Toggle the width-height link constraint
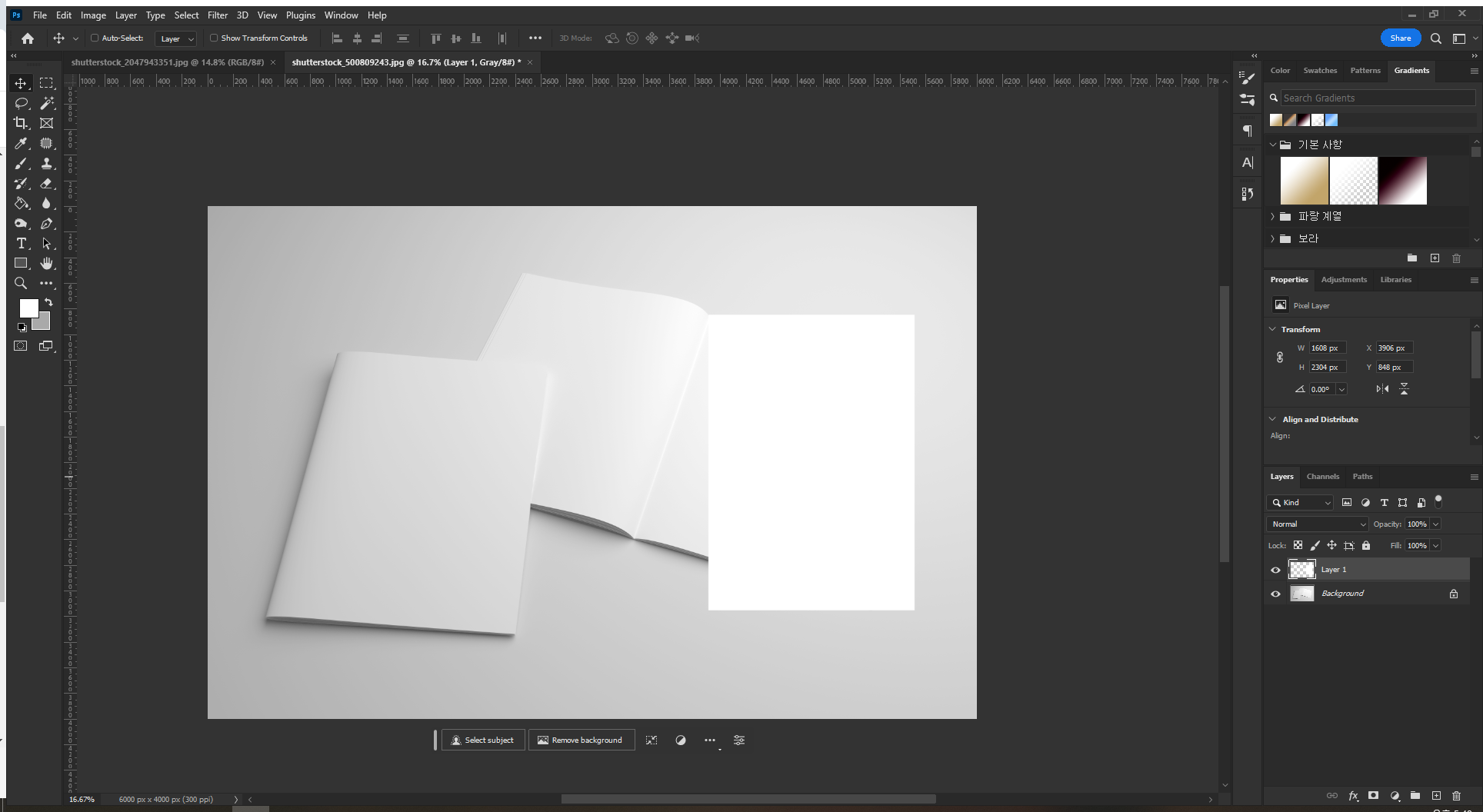Image resolution: width=1483 pixels, height=812 pixels. click(x=1280, y=358)
